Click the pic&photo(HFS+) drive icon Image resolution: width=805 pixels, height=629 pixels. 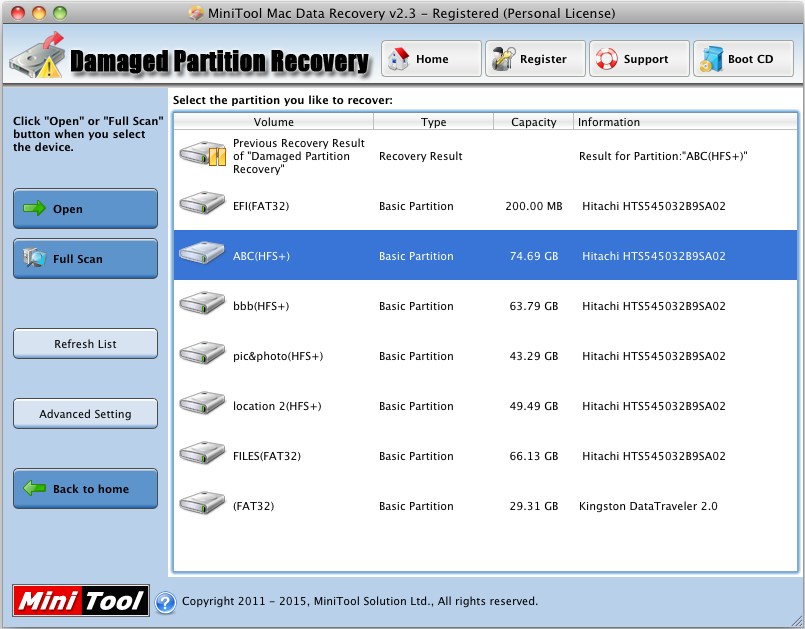click(x=202, y=353)
